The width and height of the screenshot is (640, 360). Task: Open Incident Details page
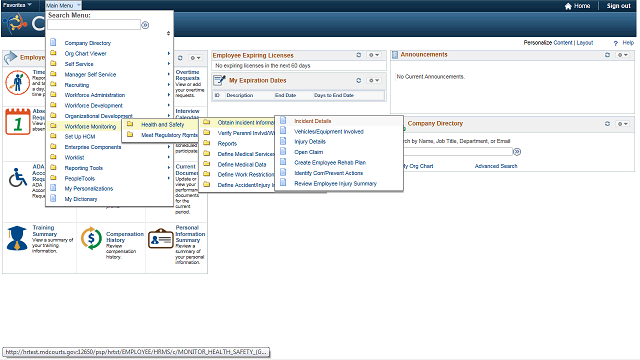(313, 121)
